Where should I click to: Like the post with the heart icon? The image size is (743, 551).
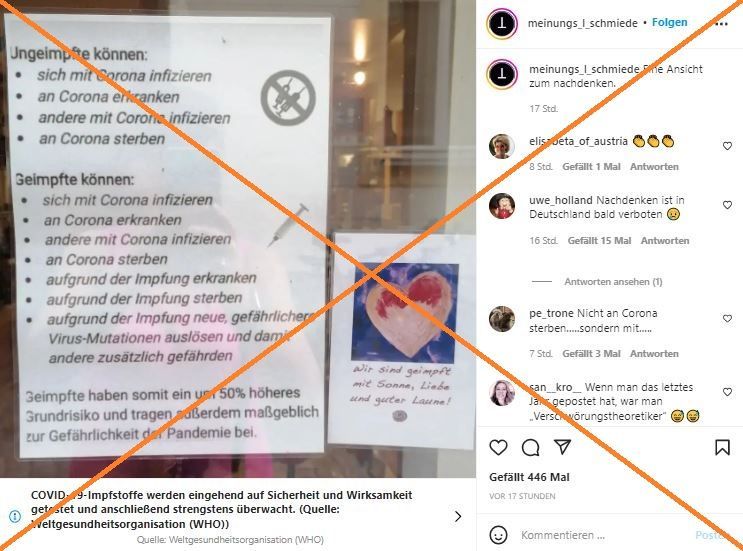pos(498,447)
